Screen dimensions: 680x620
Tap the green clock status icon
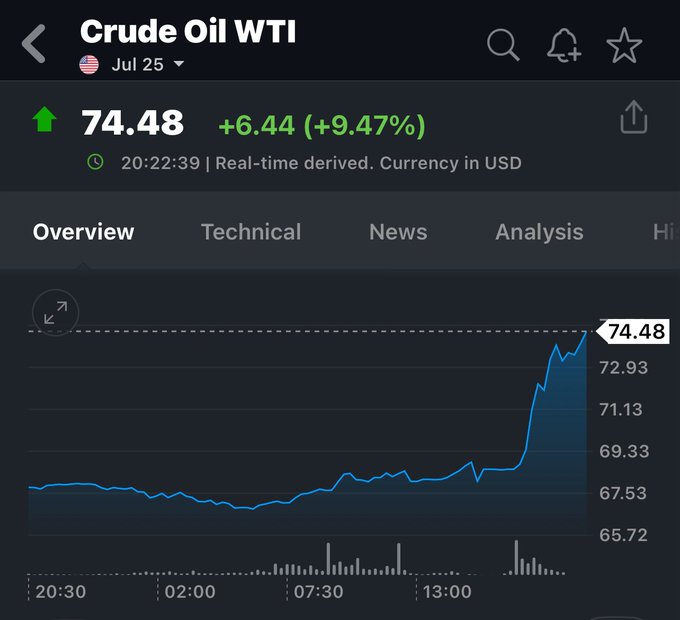tap(95, 161)
